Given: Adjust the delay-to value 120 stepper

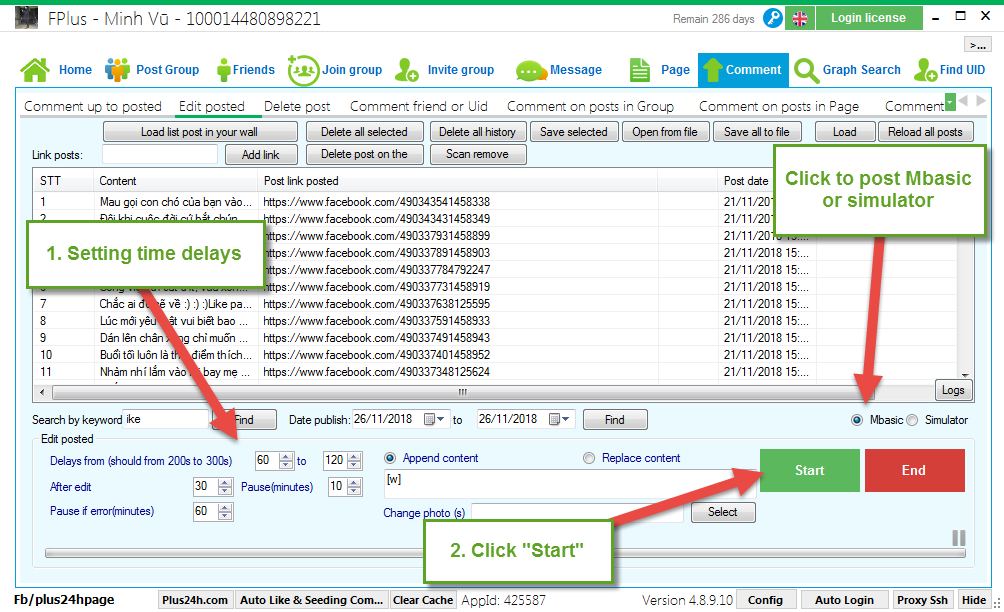Looking at the screenshot, I should point(354,460).
